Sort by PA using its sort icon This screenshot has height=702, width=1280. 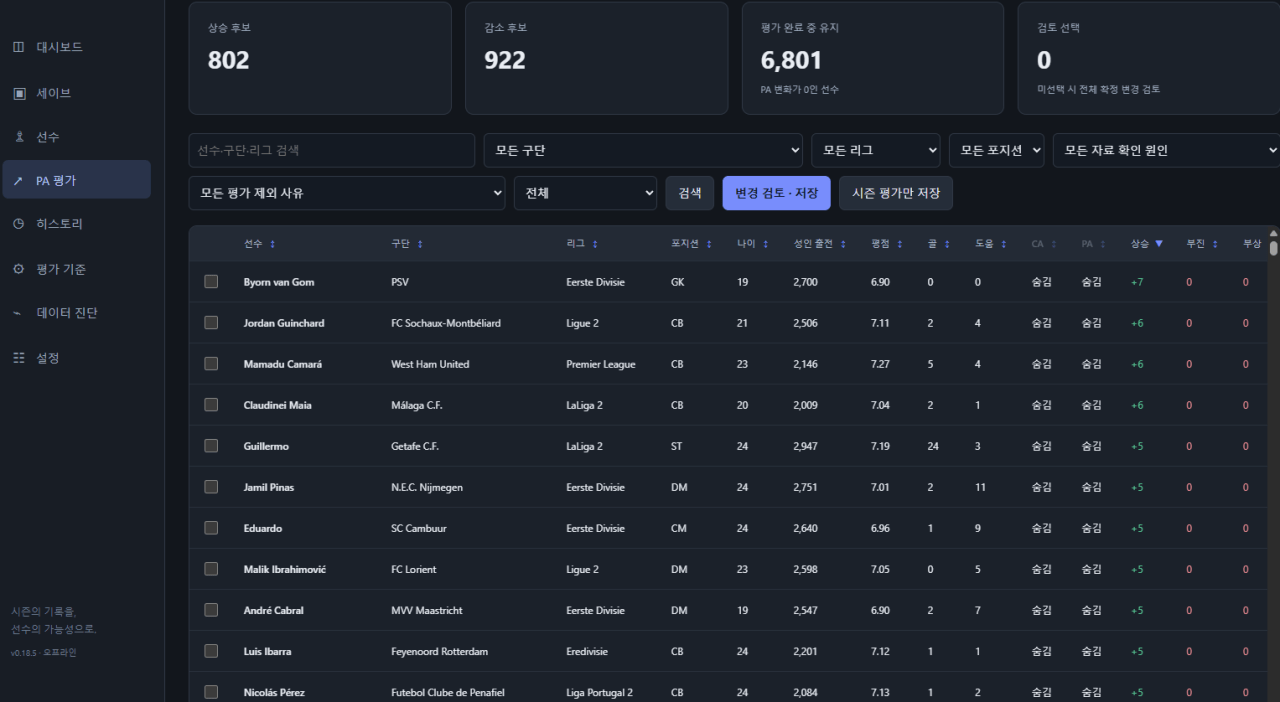[1103, 244]
